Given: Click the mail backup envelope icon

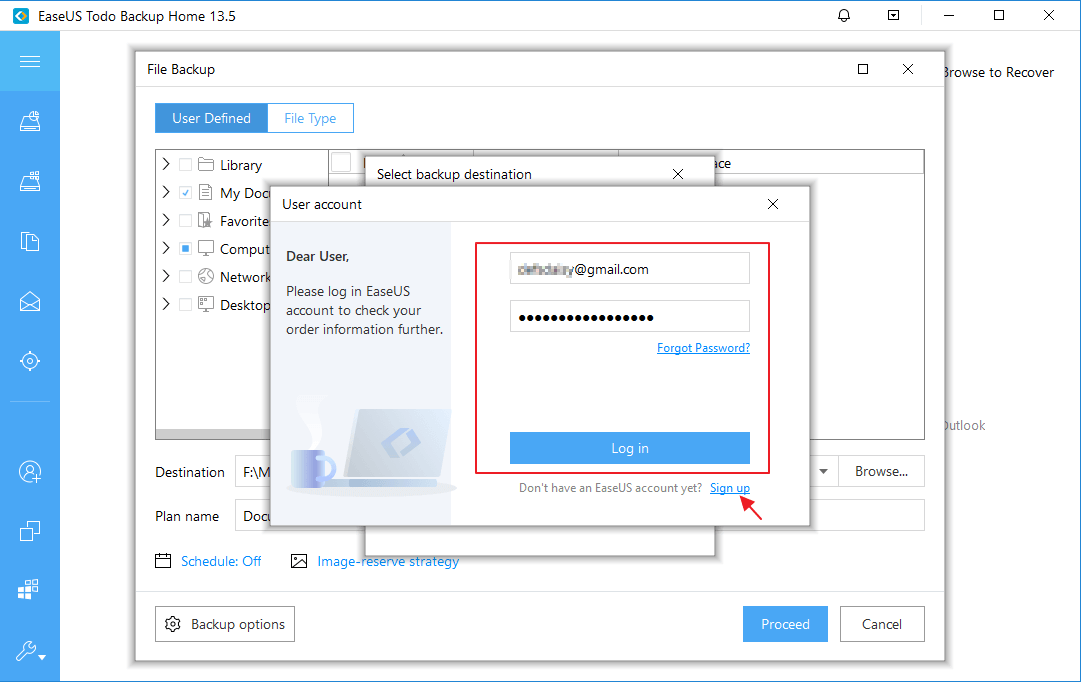Looking at the screenshot, I should point(30,301).
